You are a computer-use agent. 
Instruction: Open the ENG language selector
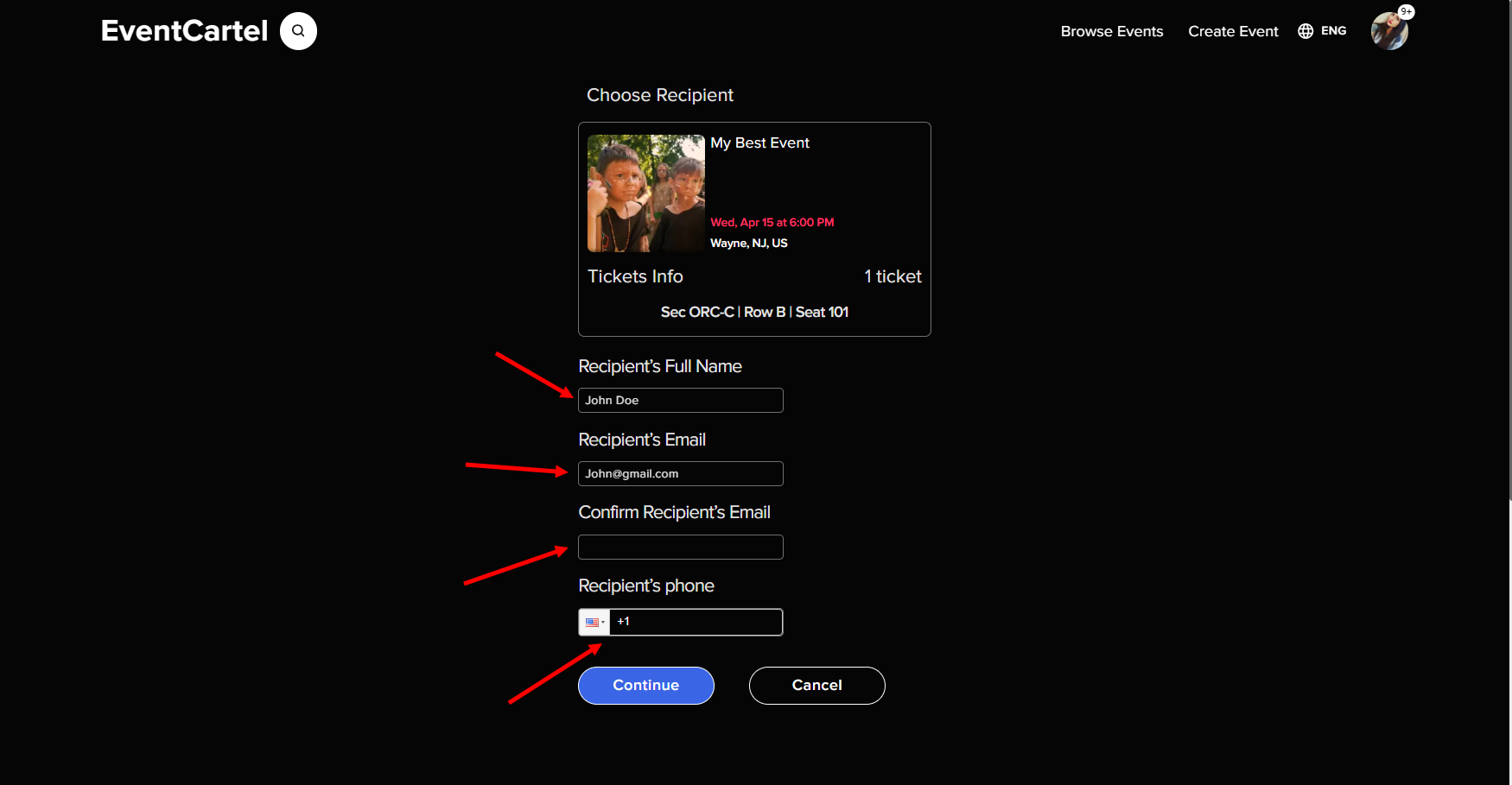[1333, 31]
